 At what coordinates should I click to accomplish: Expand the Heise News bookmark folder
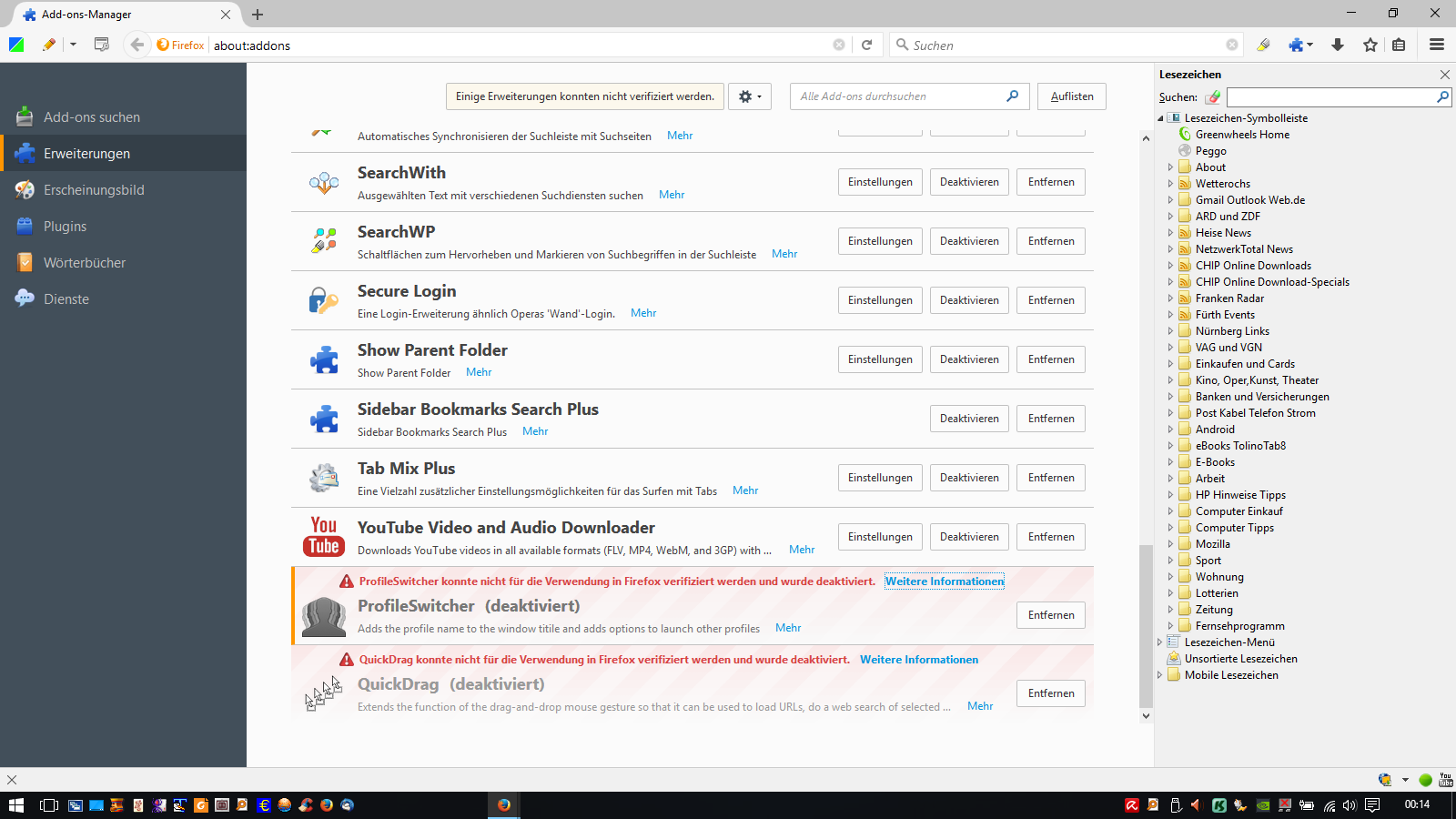1170,233
